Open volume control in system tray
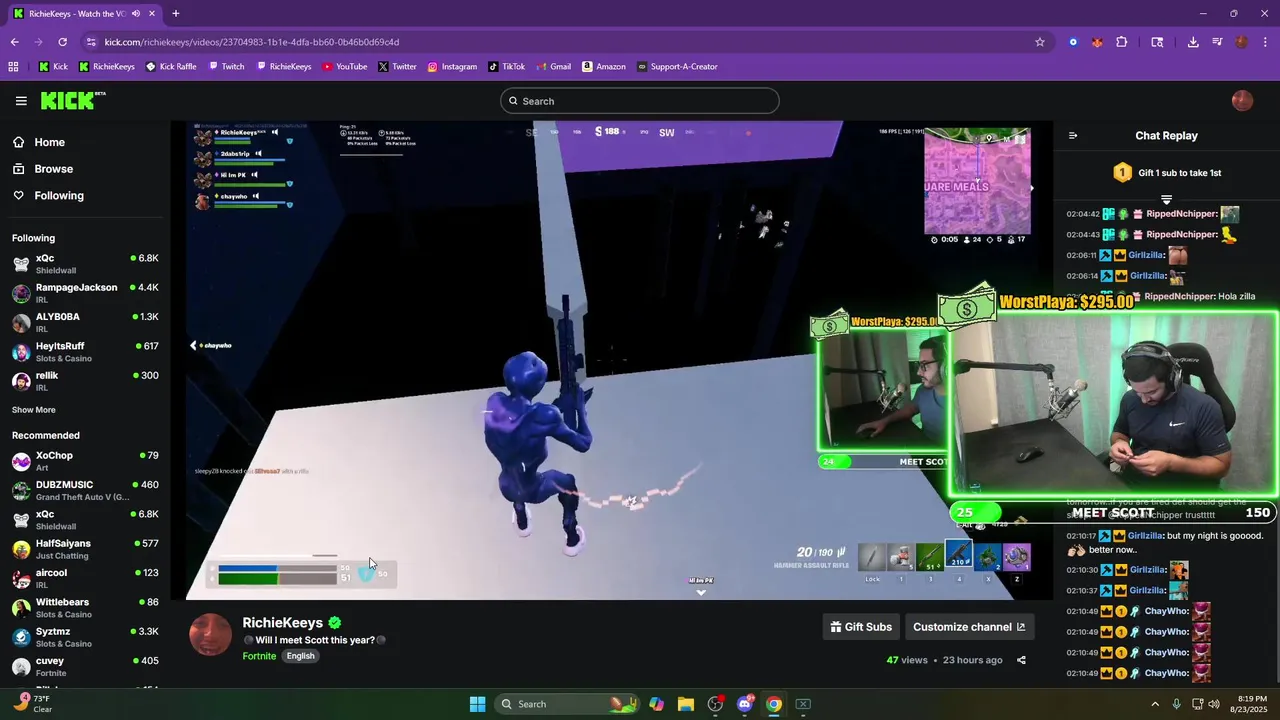Screen dimensions: 1280x720 click(x=1214, y=704)
